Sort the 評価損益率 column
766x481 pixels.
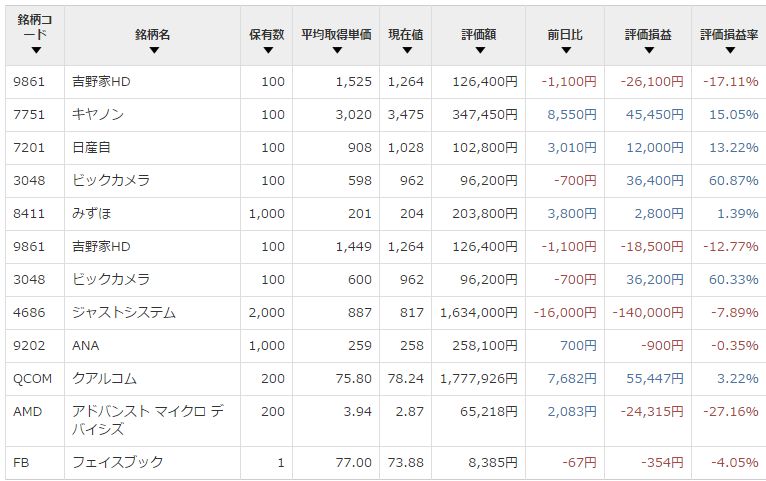tap(728, 50)
